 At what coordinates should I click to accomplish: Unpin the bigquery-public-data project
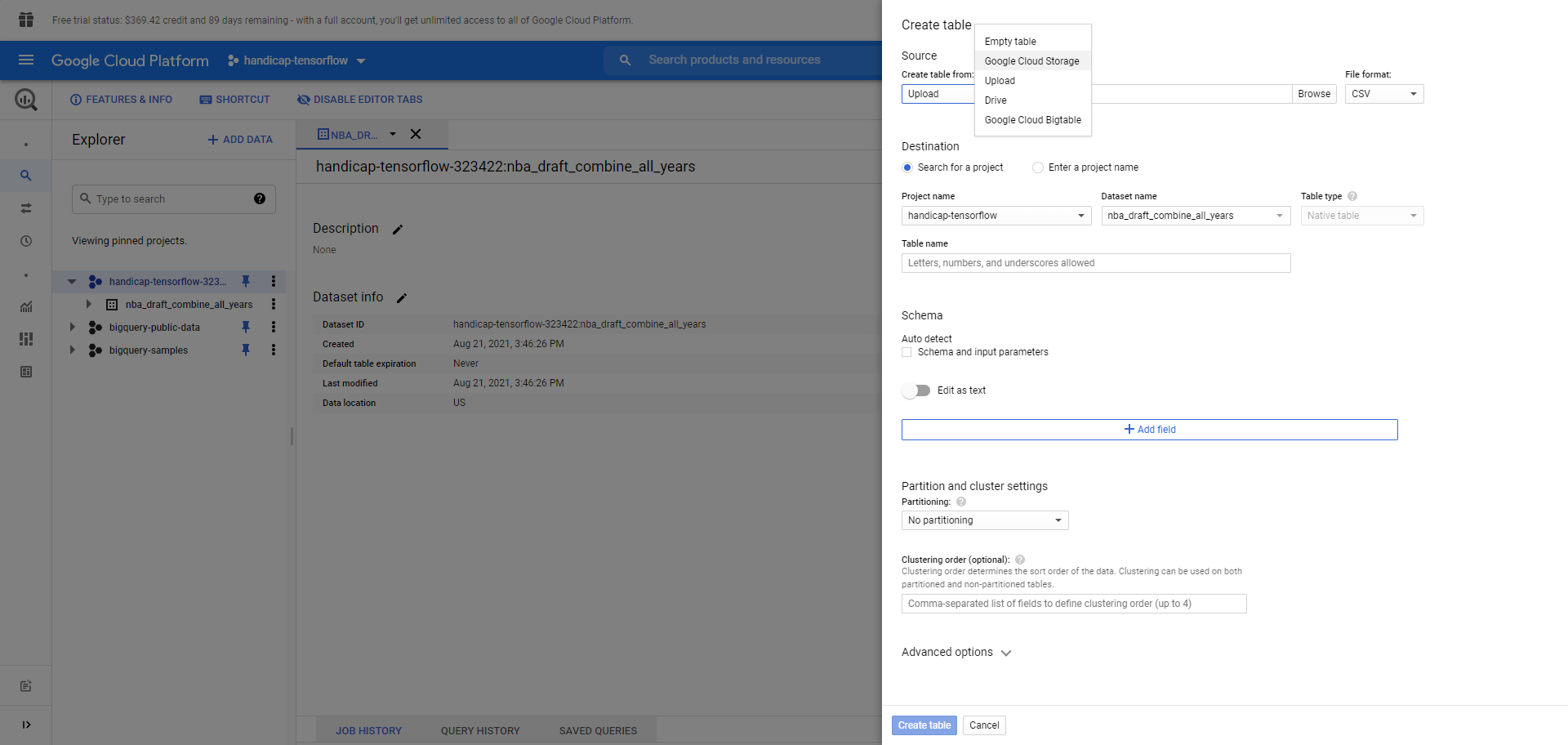pyautogui.click(x=246, y=327)
